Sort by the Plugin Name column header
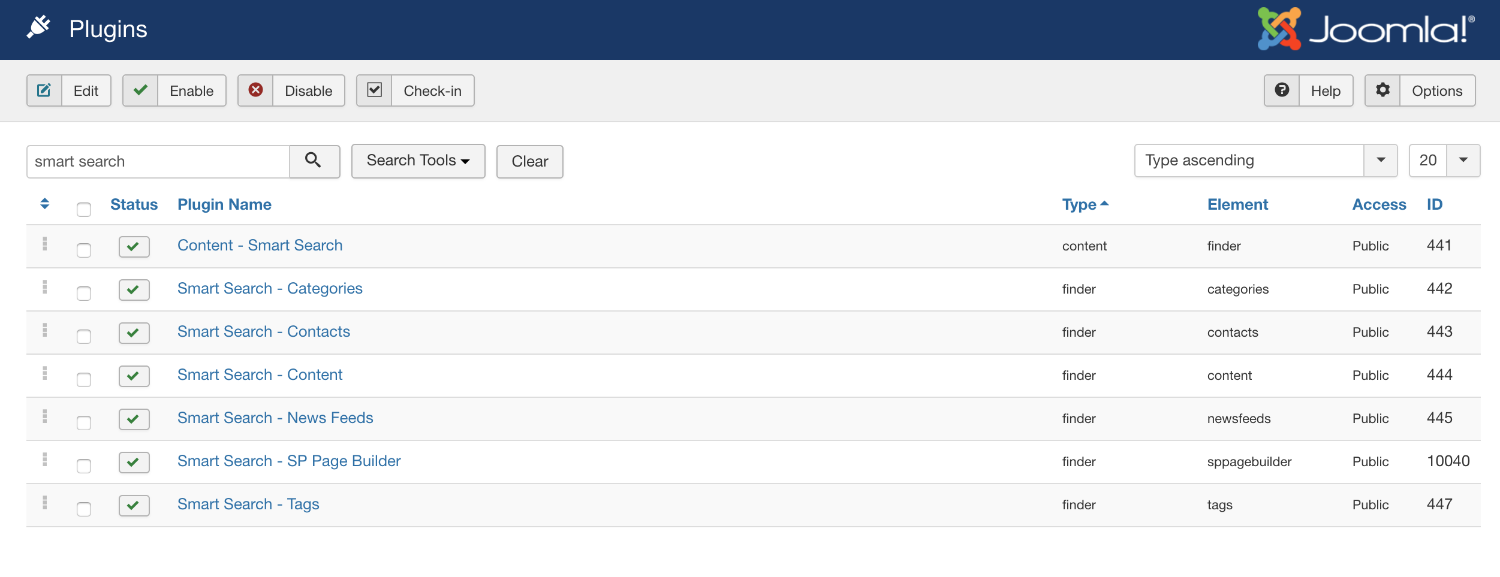Image resolution: width=1500 pixels, height=577 pixels. point(224,204)
